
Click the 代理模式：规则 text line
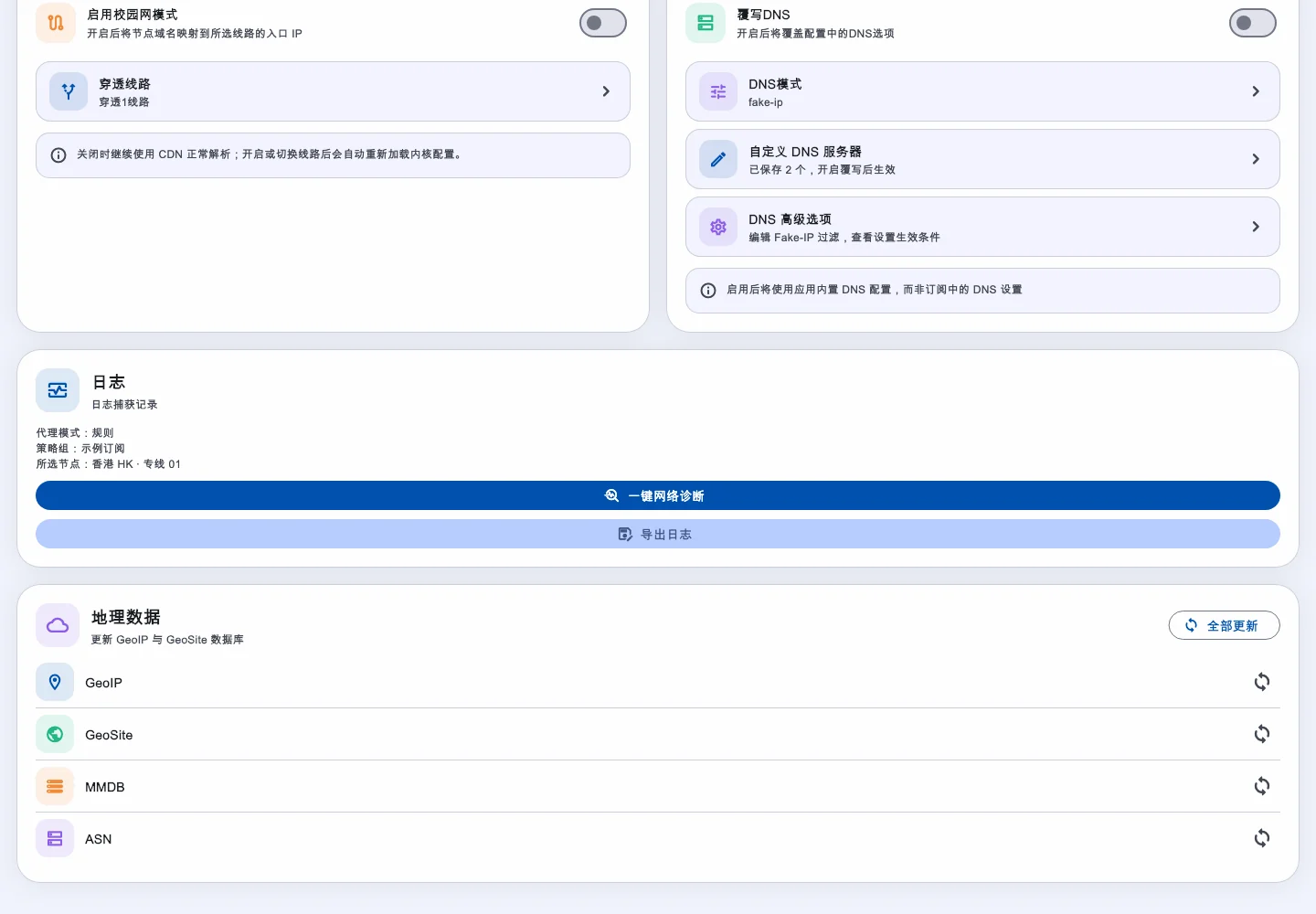click(x=75, y=433)
